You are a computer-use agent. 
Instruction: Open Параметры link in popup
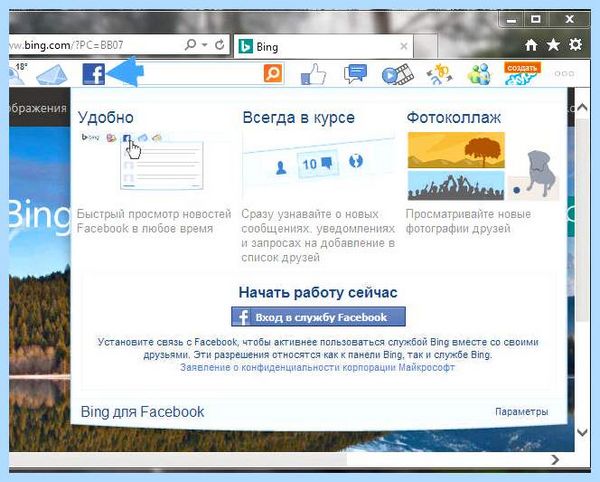coord(522,412)
